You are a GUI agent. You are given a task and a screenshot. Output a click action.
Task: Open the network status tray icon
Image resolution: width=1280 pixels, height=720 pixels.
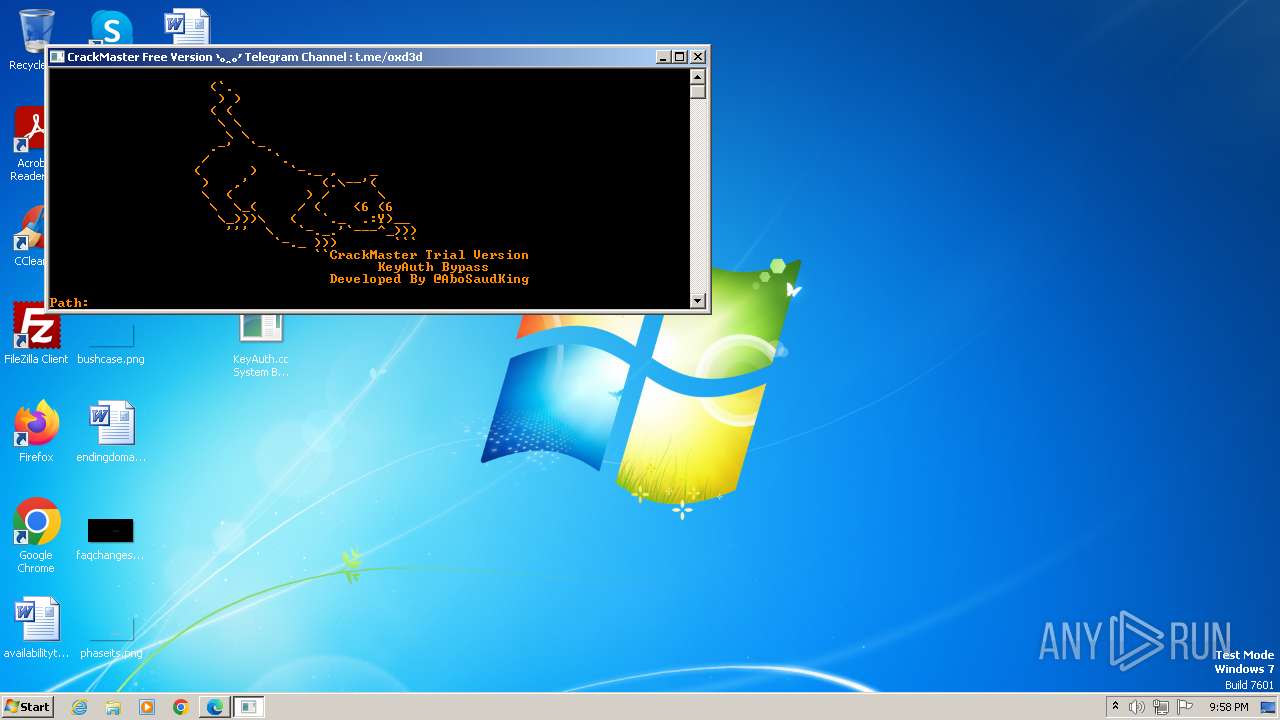point(1161,707)
